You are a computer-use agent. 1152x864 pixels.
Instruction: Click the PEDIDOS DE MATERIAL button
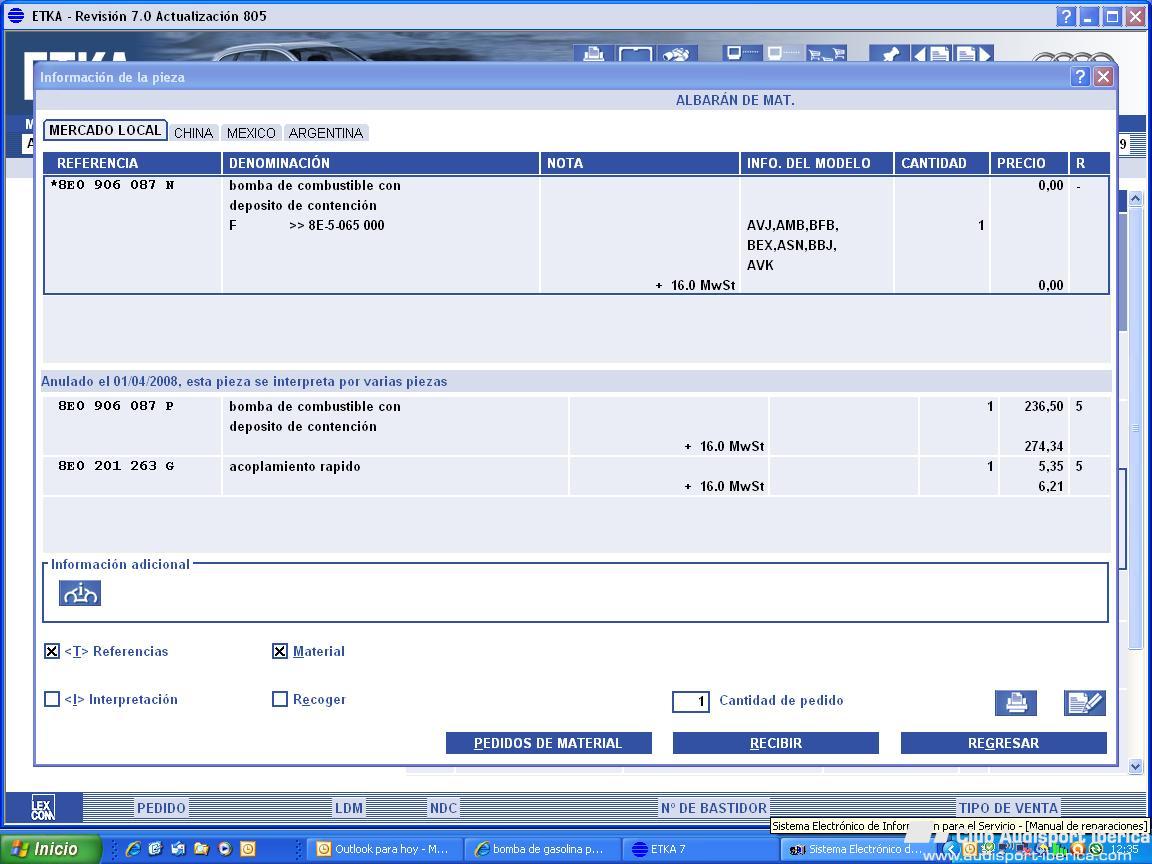pos(548,743)
